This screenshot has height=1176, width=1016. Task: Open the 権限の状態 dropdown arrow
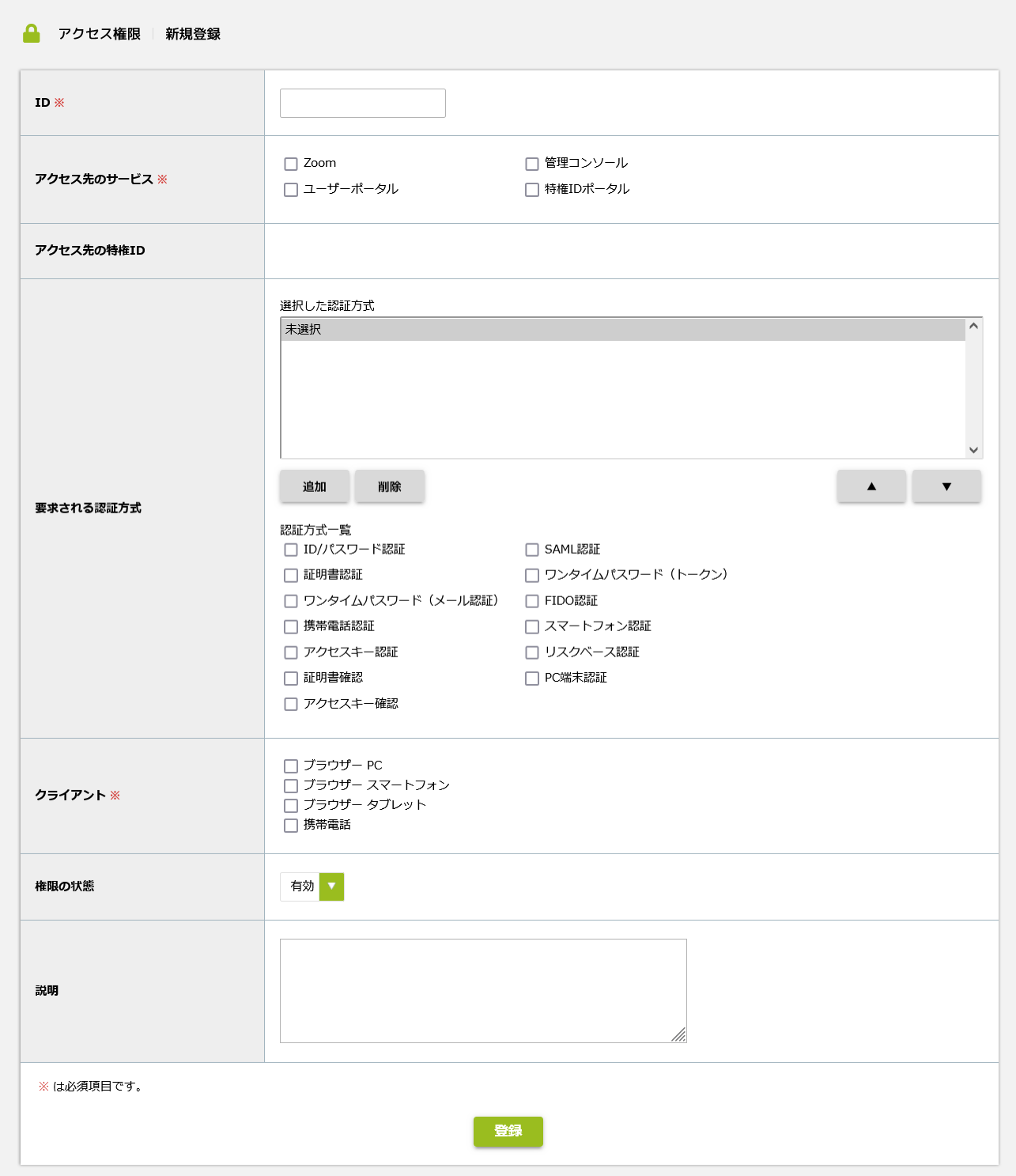pyautogui.click(x=332, y=887)
